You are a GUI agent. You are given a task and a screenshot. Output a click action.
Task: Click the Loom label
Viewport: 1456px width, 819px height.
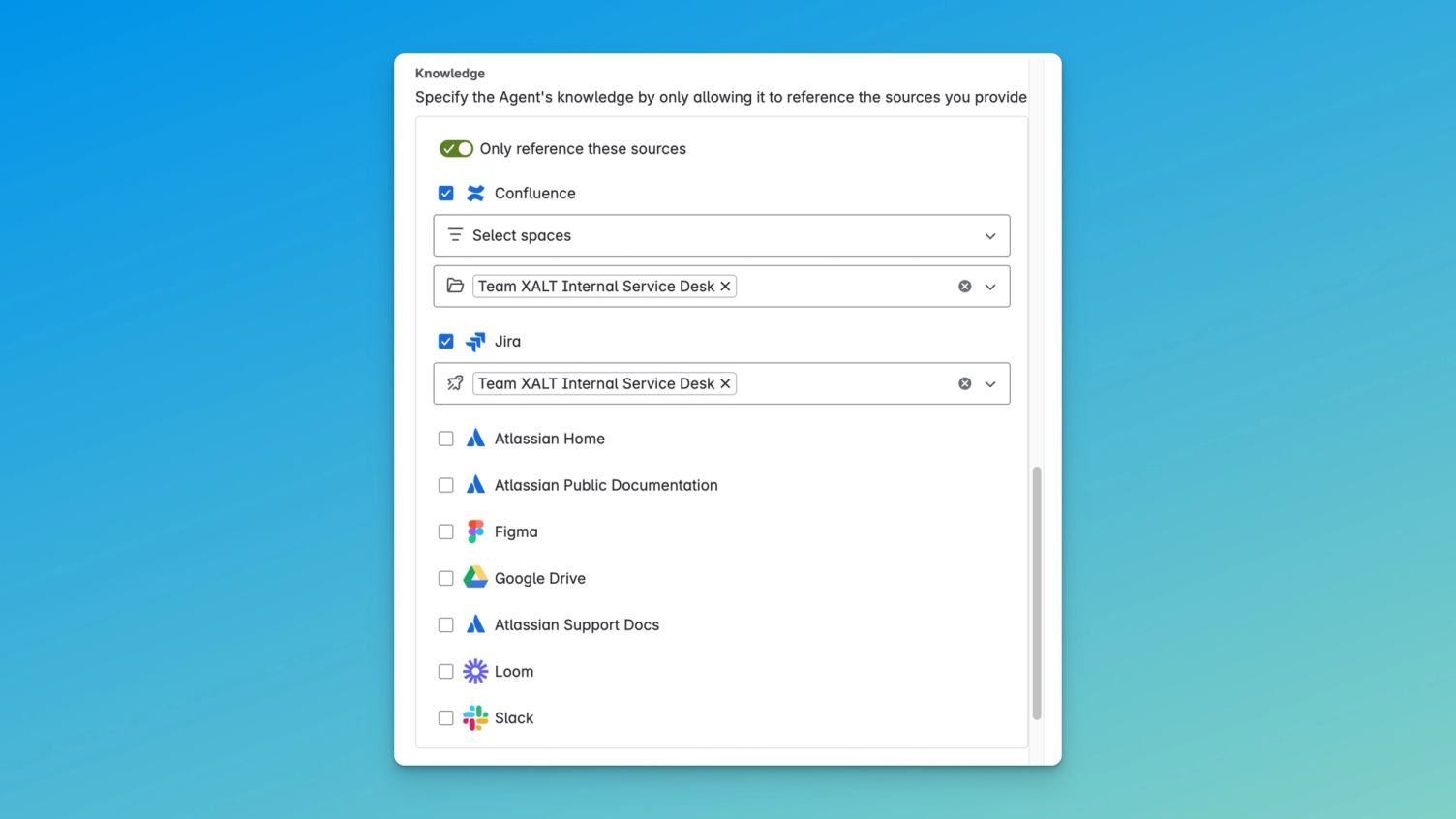[514, 671]
